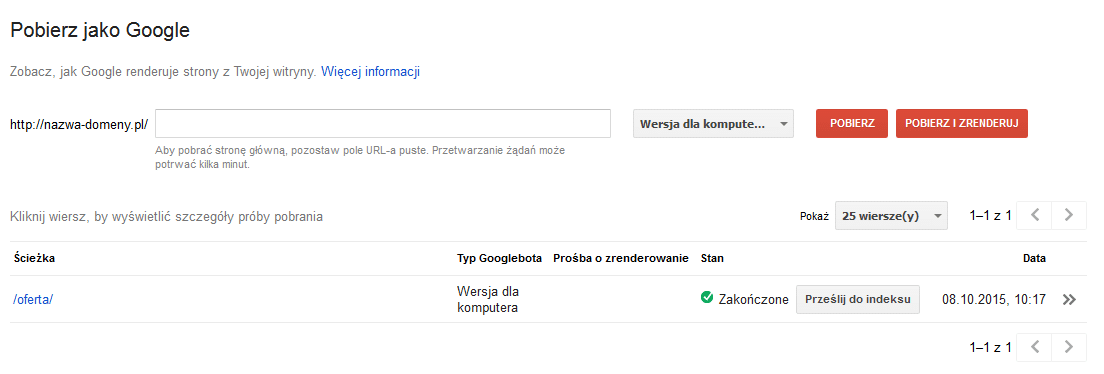Click the Prześlij do indeksu button
The height and width of the screenshot is (374, 1104).
pyautogui.click(x=858, y=299)
